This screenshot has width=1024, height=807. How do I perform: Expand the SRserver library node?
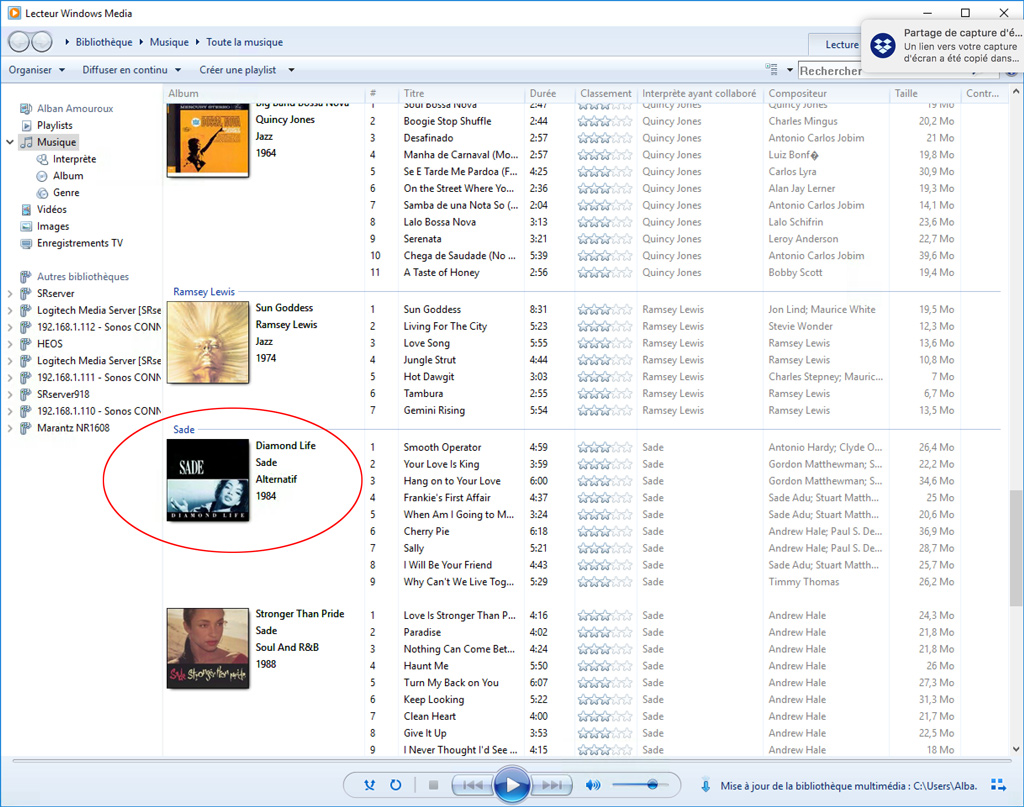coord(10,294)
